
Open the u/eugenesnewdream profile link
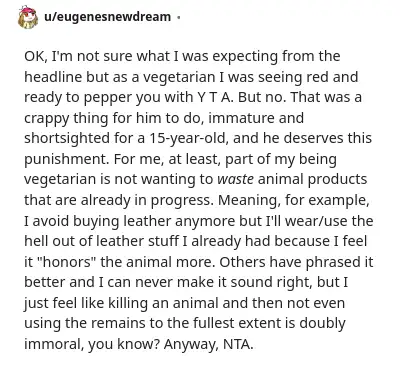pos(107,16)
